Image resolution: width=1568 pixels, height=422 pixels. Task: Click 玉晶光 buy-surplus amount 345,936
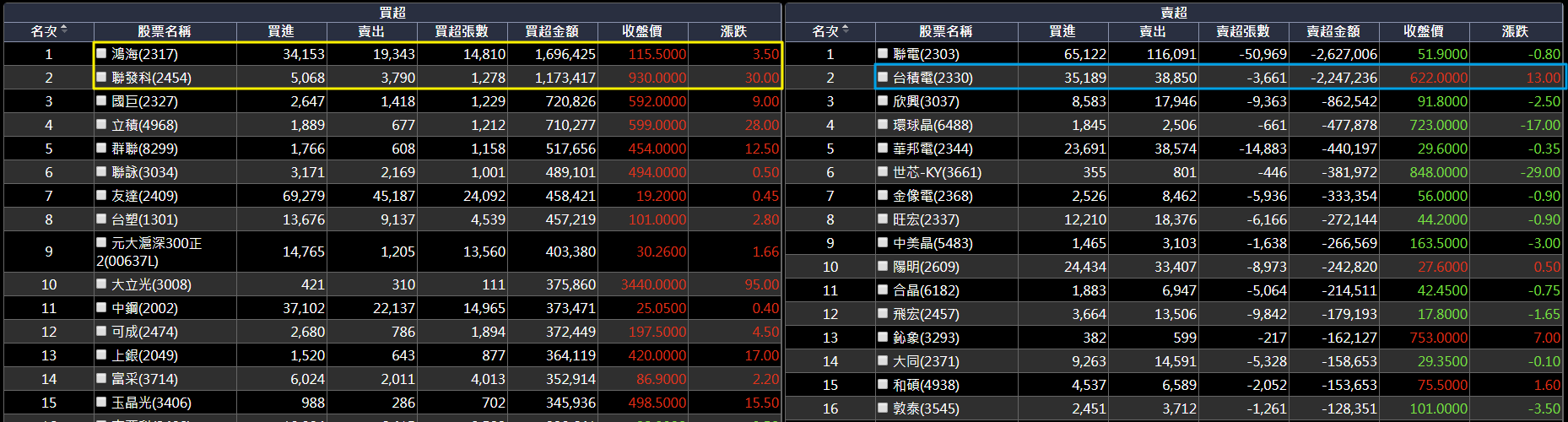pos(570,403)
